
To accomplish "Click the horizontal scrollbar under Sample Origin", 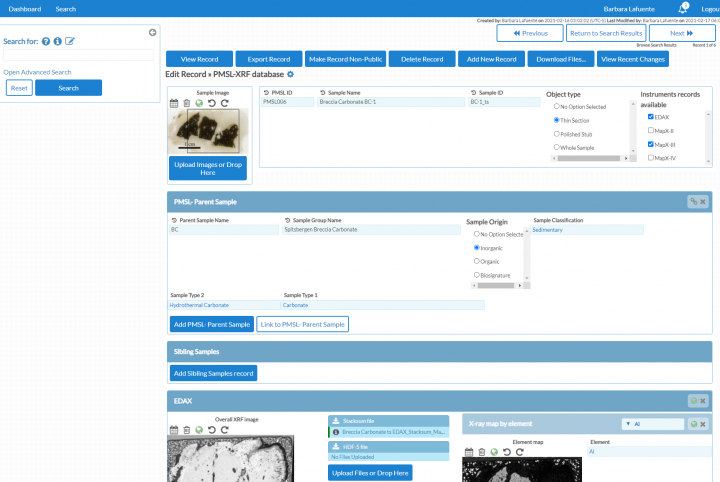I will click(495, 286).
